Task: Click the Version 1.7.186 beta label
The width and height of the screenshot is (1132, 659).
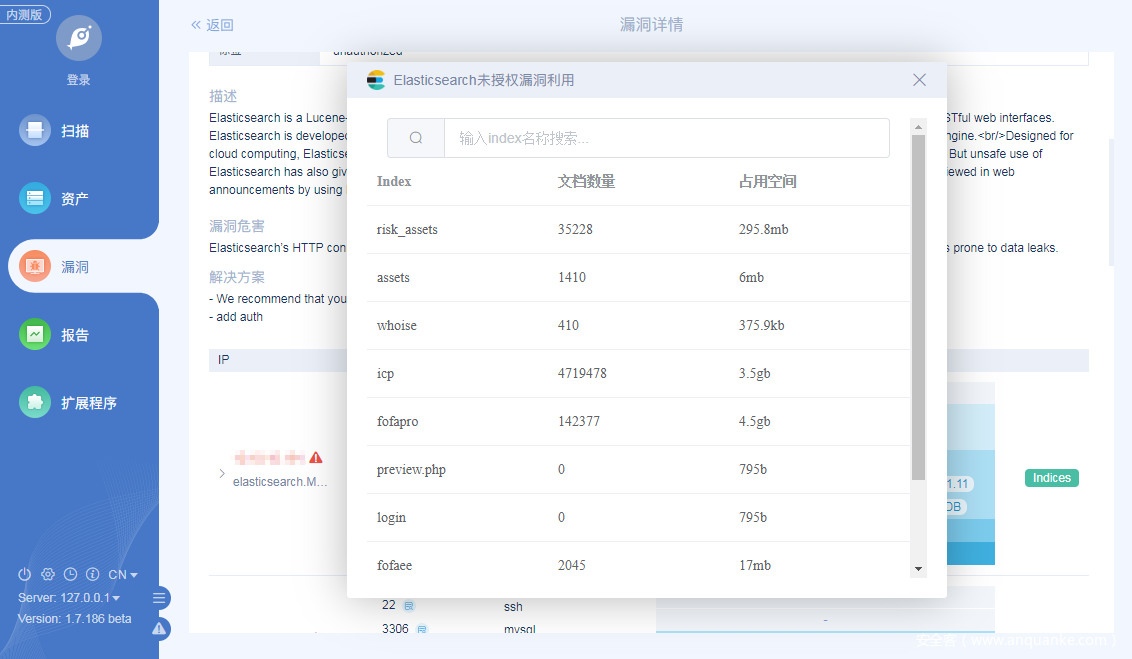Action: click(74, 619)
